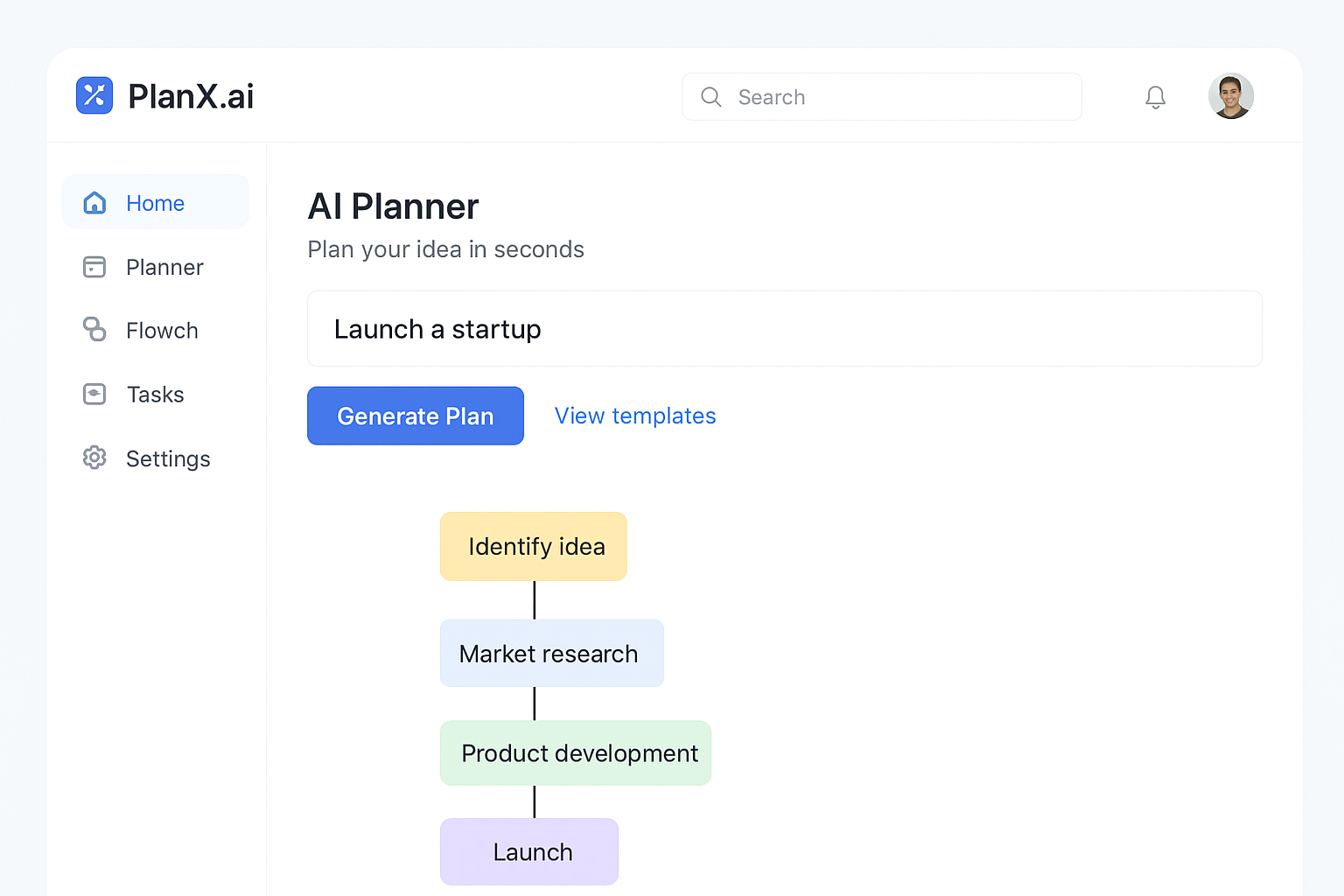Open the Tasks sidebar label
Screen dimensions: 1344x896
[x=155, y=395]
